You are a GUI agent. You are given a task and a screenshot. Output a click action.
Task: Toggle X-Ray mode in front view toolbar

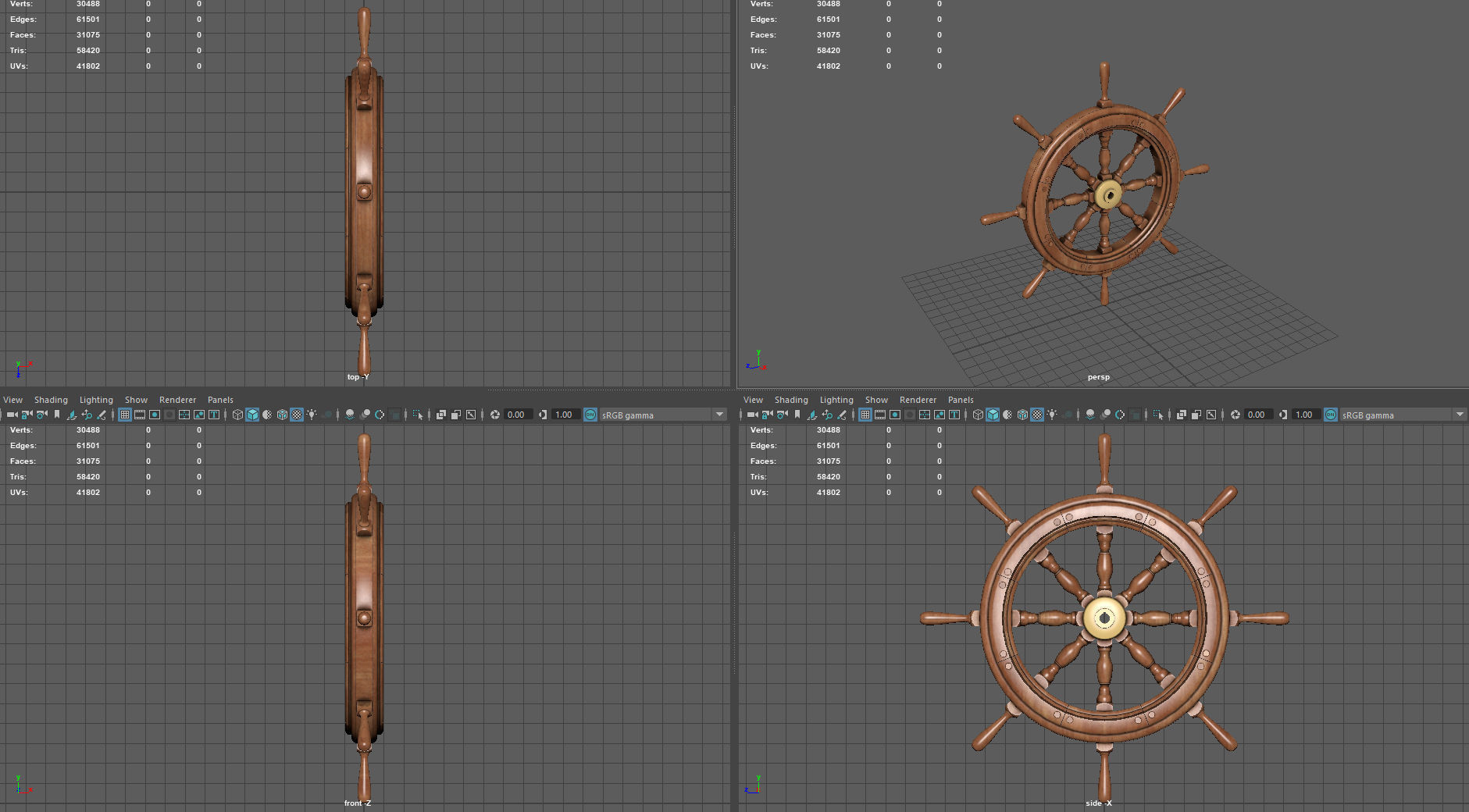coord(441,415)
